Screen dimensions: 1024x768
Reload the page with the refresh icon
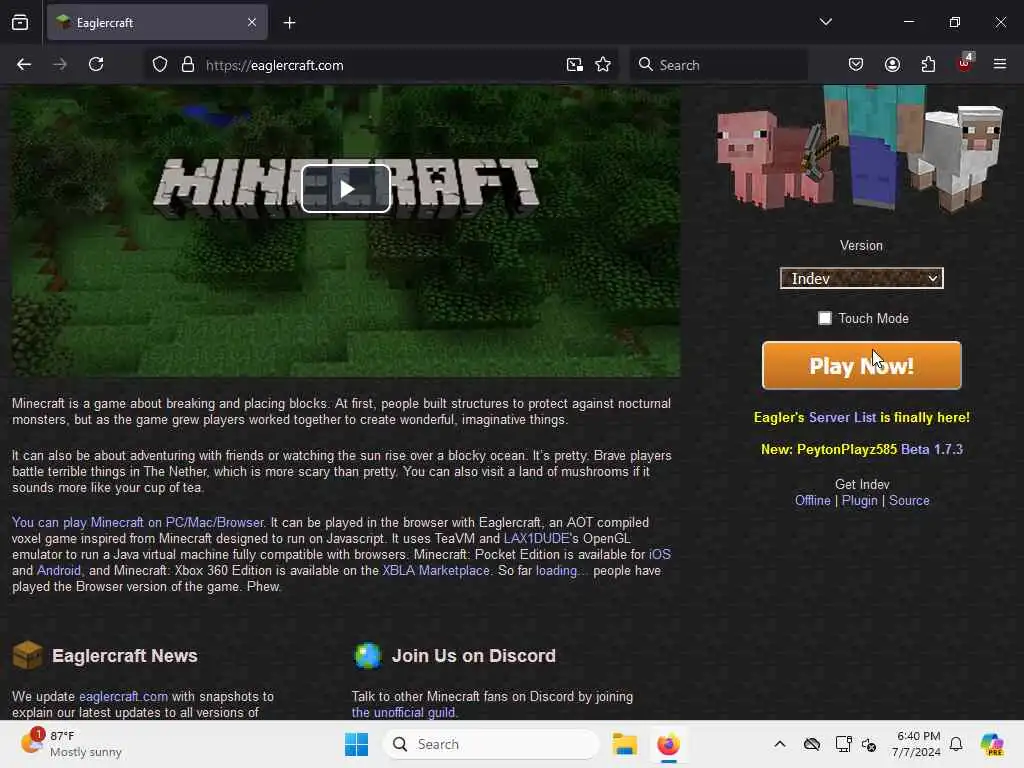click(96, 65)
